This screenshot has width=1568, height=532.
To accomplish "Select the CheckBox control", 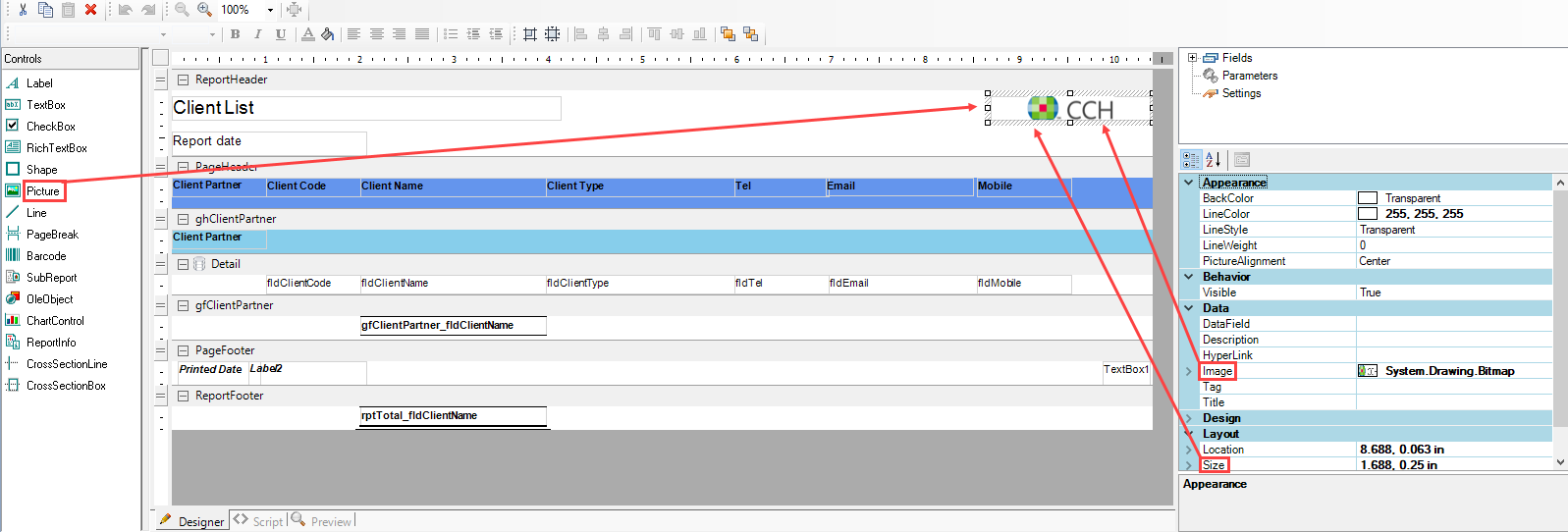I will click(x=50, y=127).
